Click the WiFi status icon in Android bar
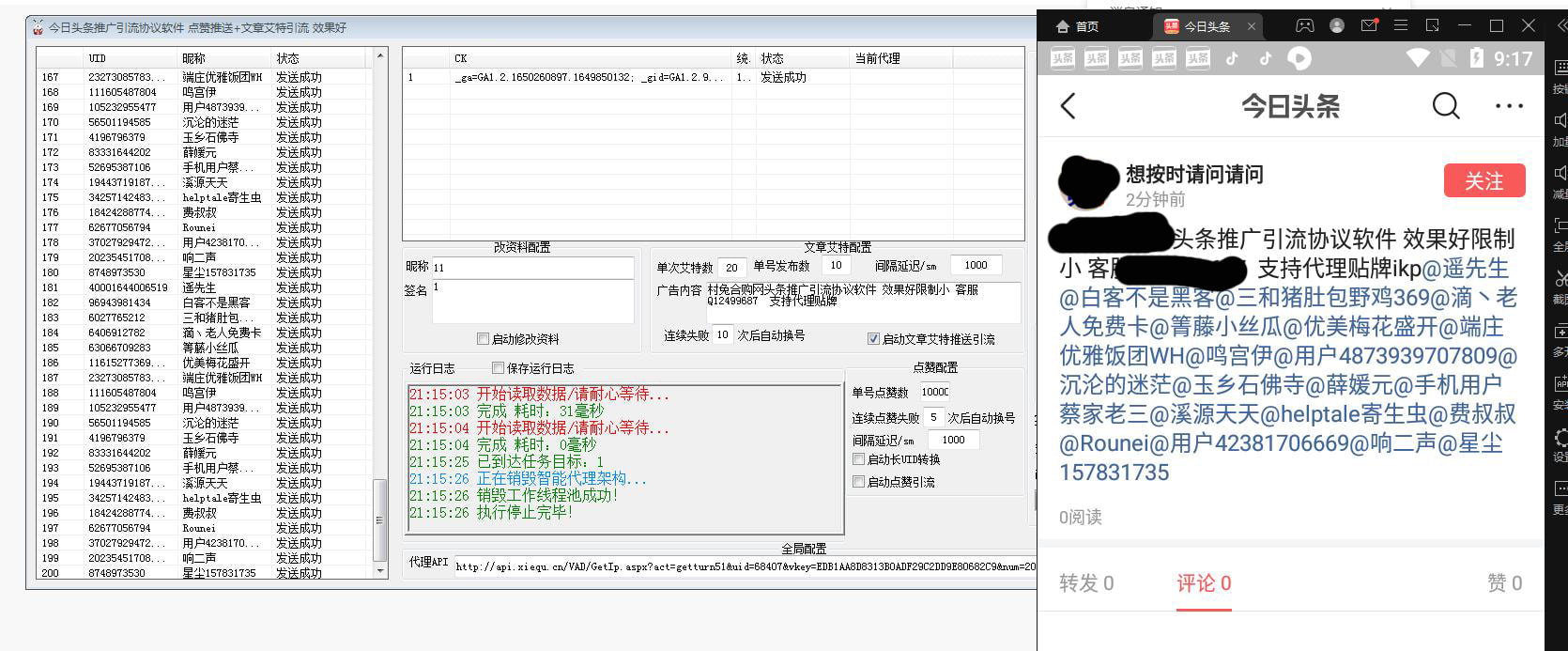 pos(1418,58)
